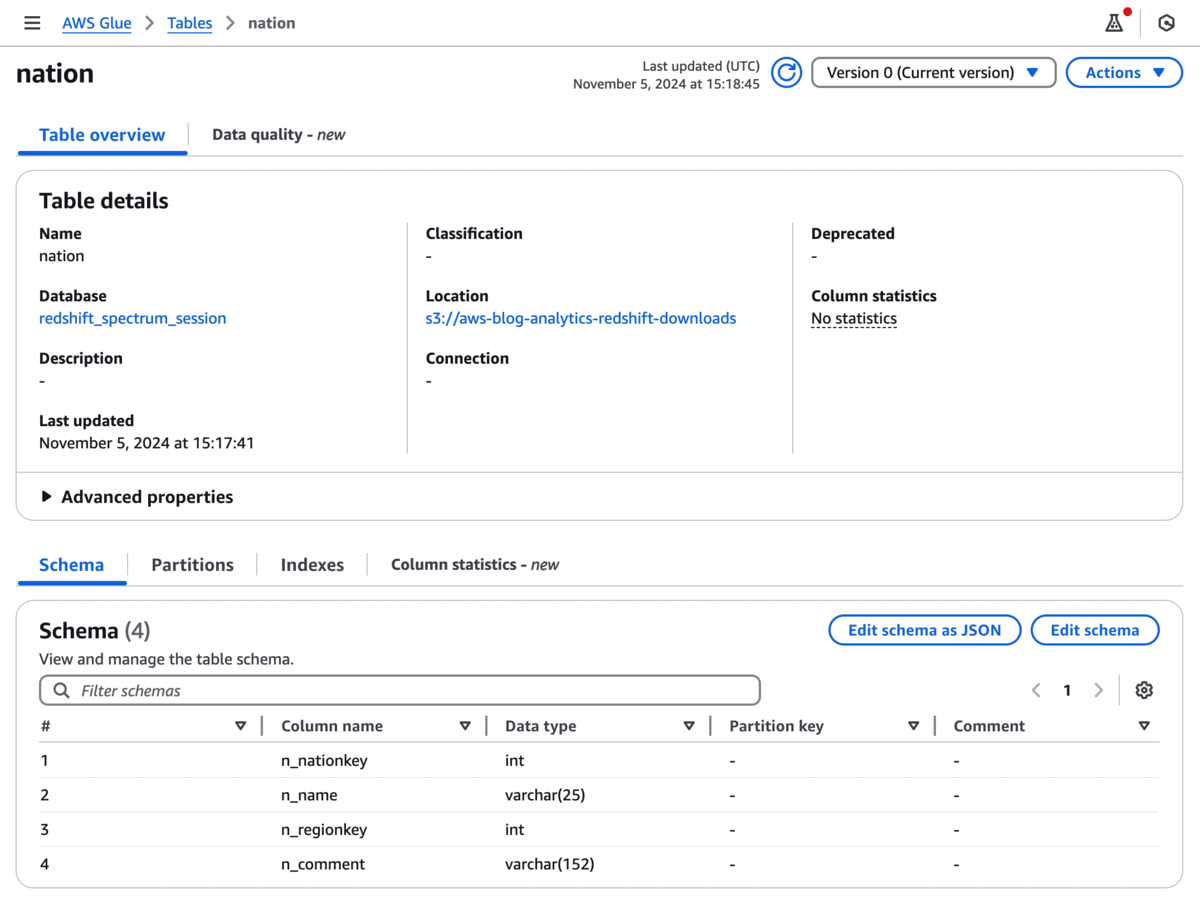The image size is (1200, 899).
Task: Click page number 1 in pagination
Action: point(1067,690)
